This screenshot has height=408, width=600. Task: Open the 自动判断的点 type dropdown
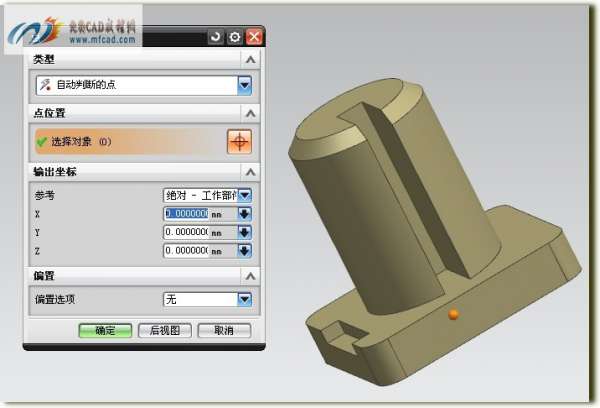(245, 85)
